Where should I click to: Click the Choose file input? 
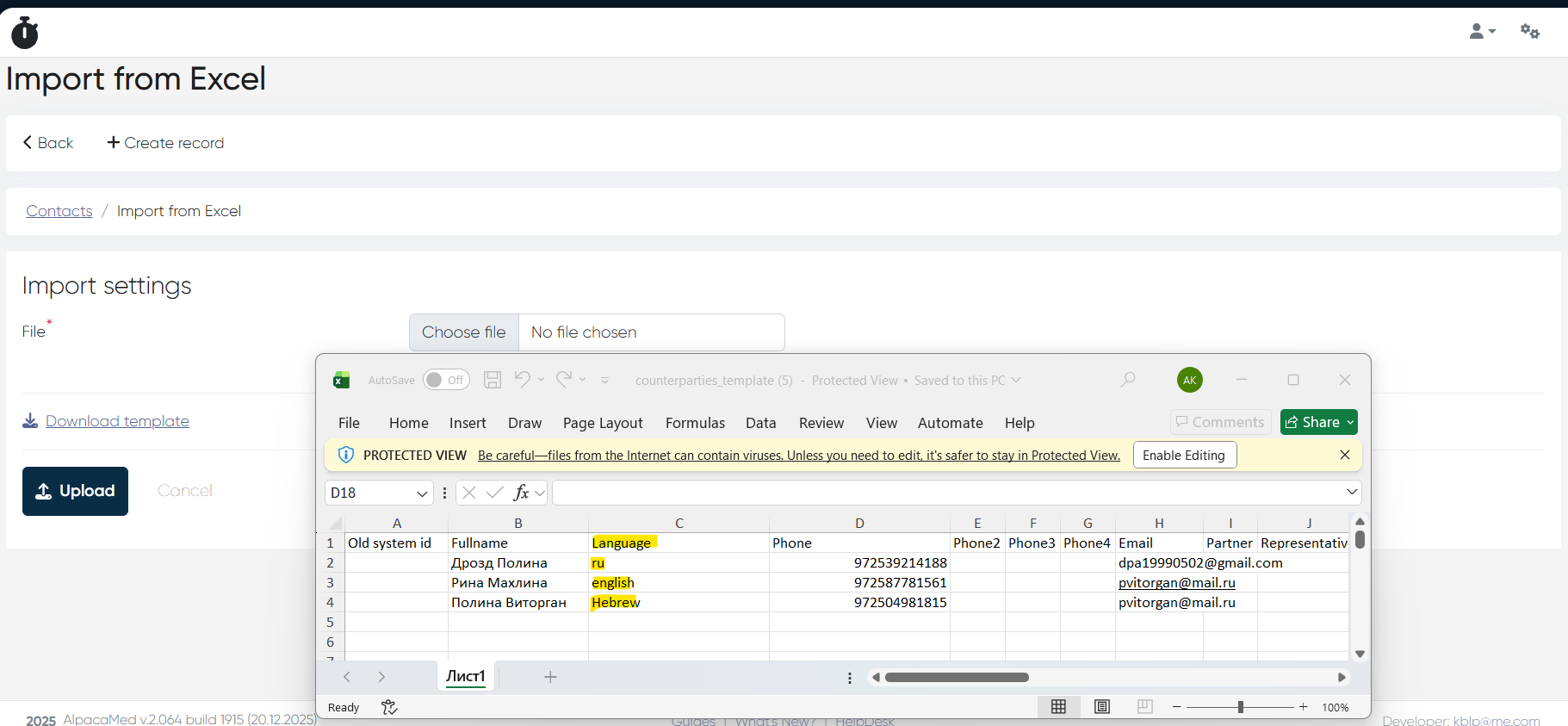point(464,332)
